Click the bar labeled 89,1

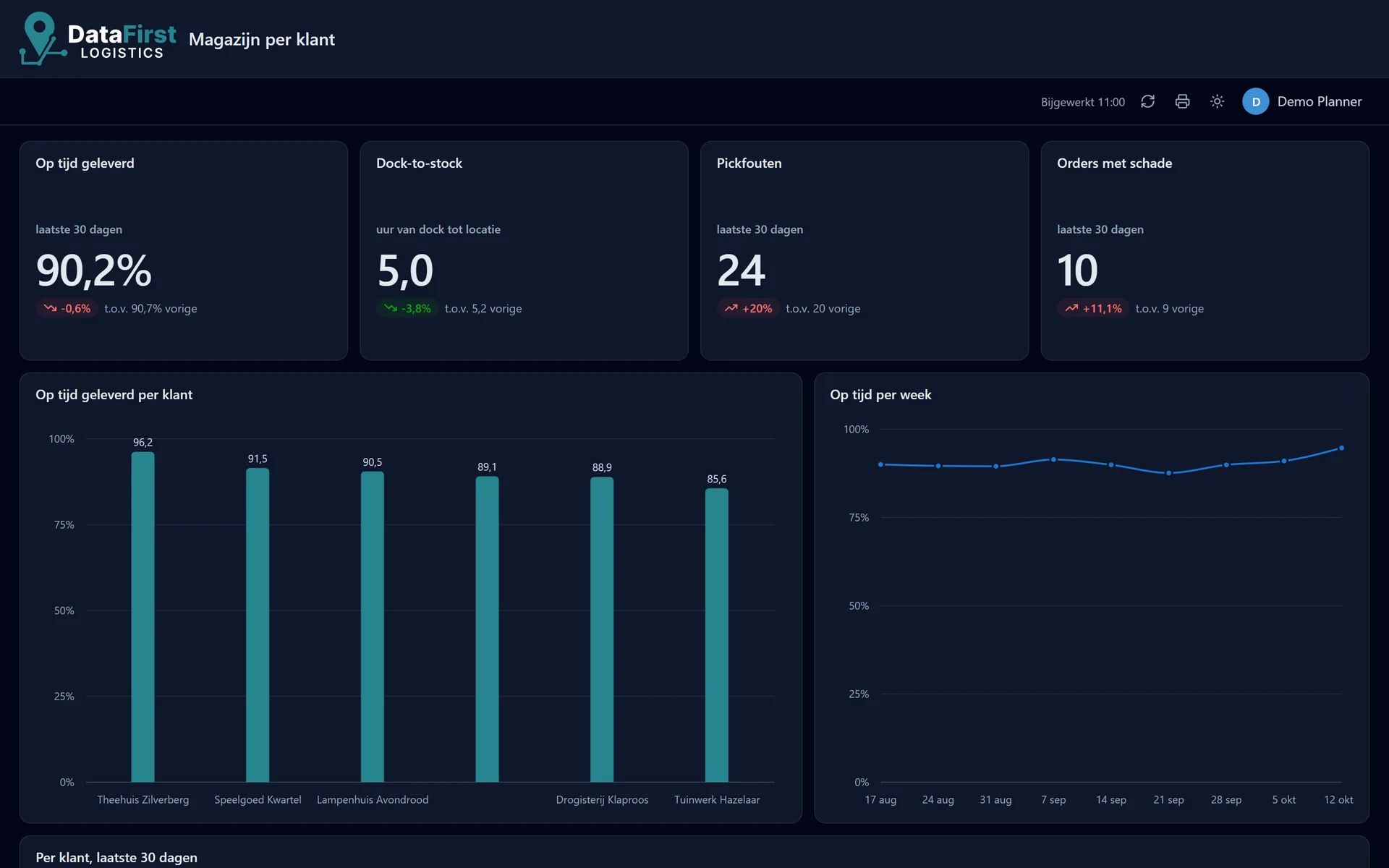point(487,629)
